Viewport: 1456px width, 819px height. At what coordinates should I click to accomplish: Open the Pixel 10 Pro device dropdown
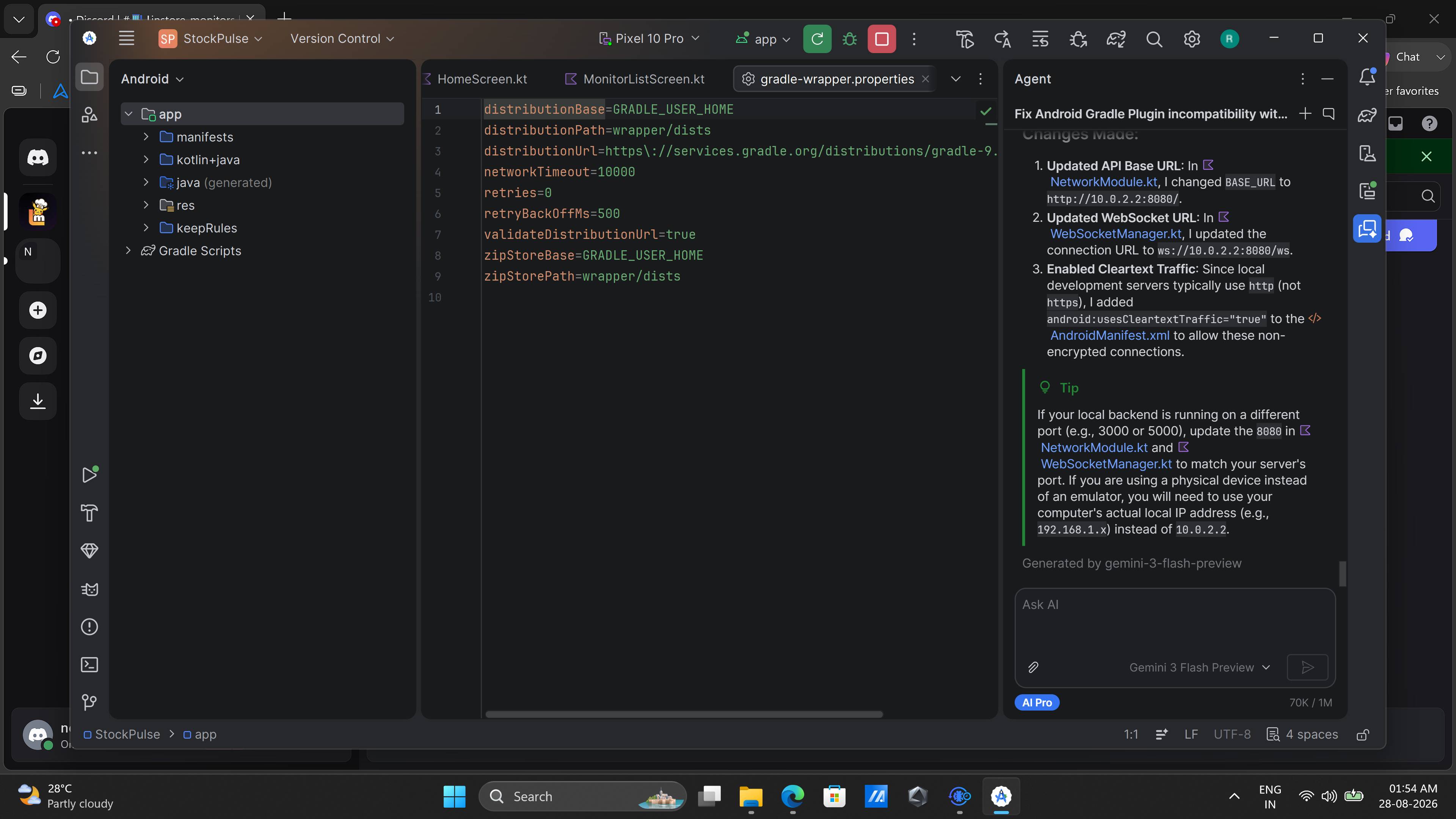[649, 38]
